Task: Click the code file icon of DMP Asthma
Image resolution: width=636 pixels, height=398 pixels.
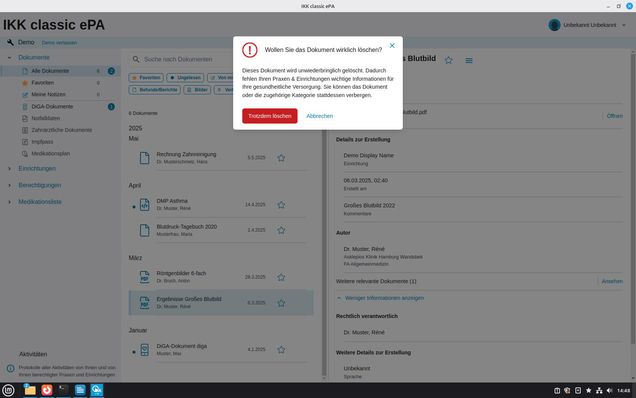Action: (x=144, y=204)
